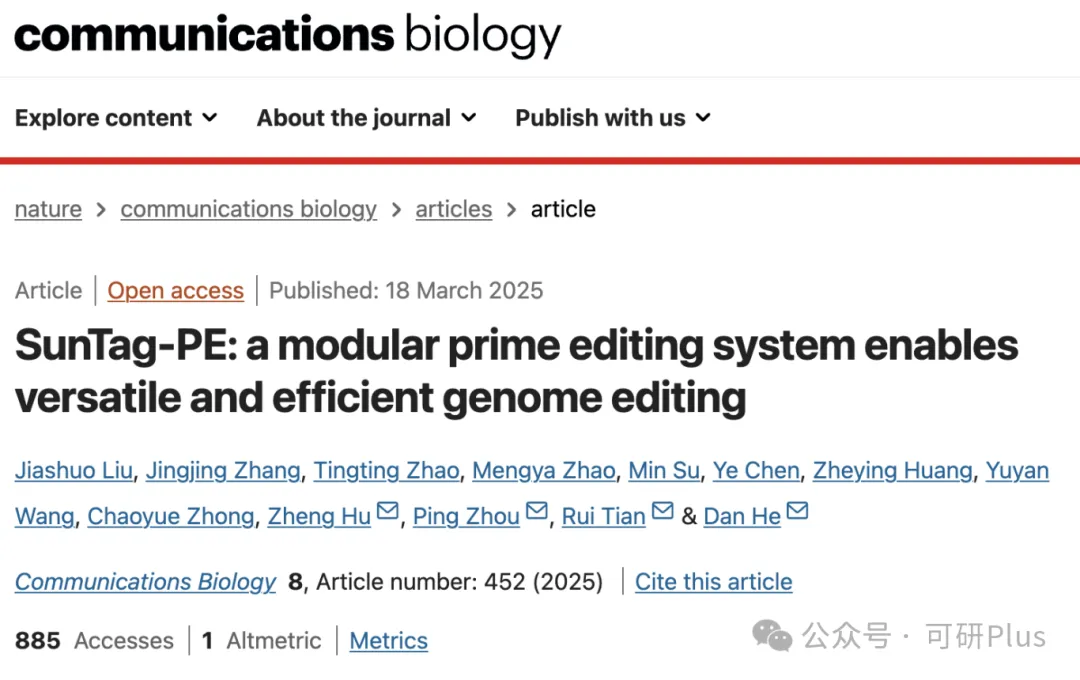Open author Chaoyue Zhong's link
Image resolution: width=1080 pixels, height=680 pixels.
pos(171,517)
